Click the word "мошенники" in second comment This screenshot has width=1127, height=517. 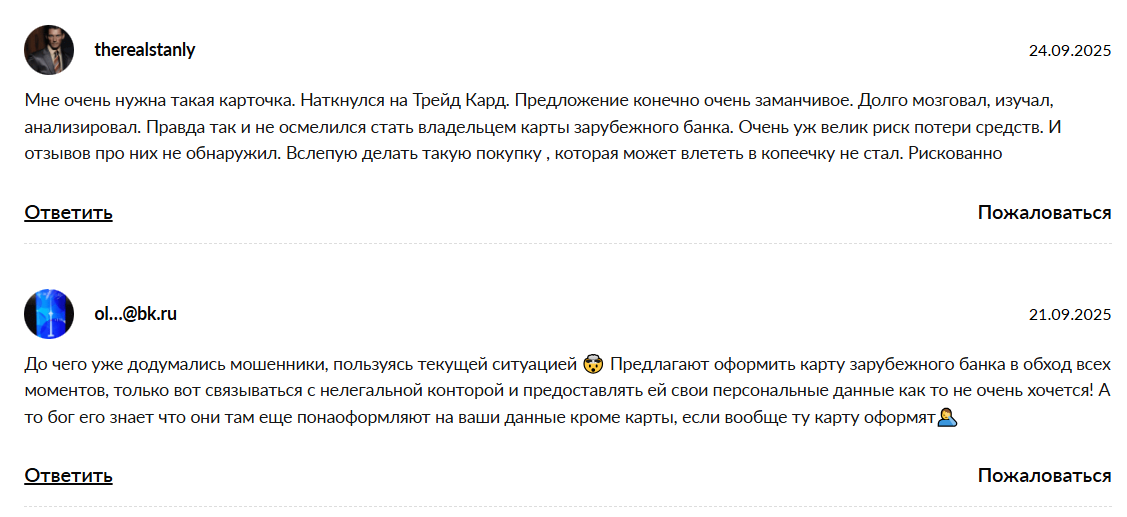click(x=282, y=365)
